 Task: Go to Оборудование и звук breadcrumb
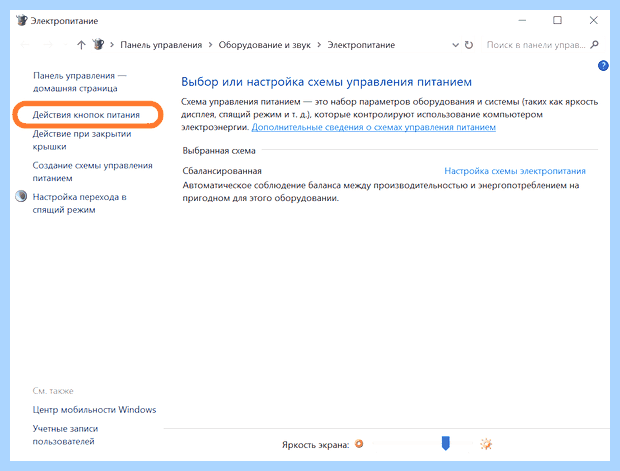(265, 45)
